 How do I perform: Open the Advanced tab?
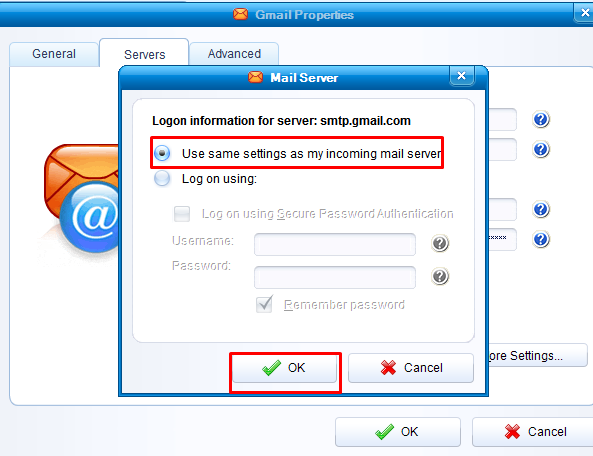click(x=234, y=54)
